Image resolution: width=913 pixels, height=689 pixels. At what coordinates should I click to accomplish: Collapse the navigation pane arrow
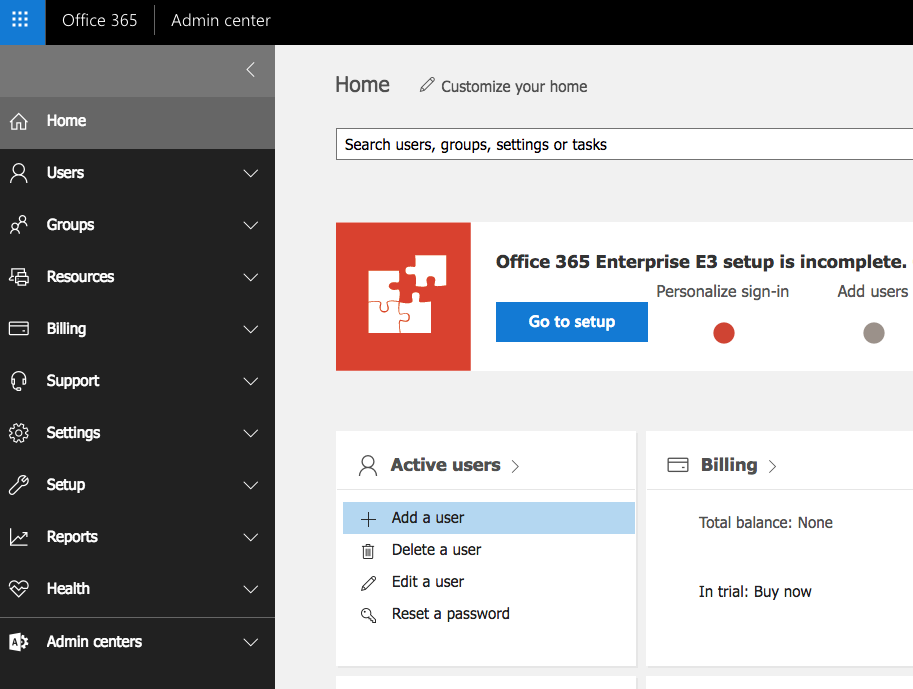250,70
